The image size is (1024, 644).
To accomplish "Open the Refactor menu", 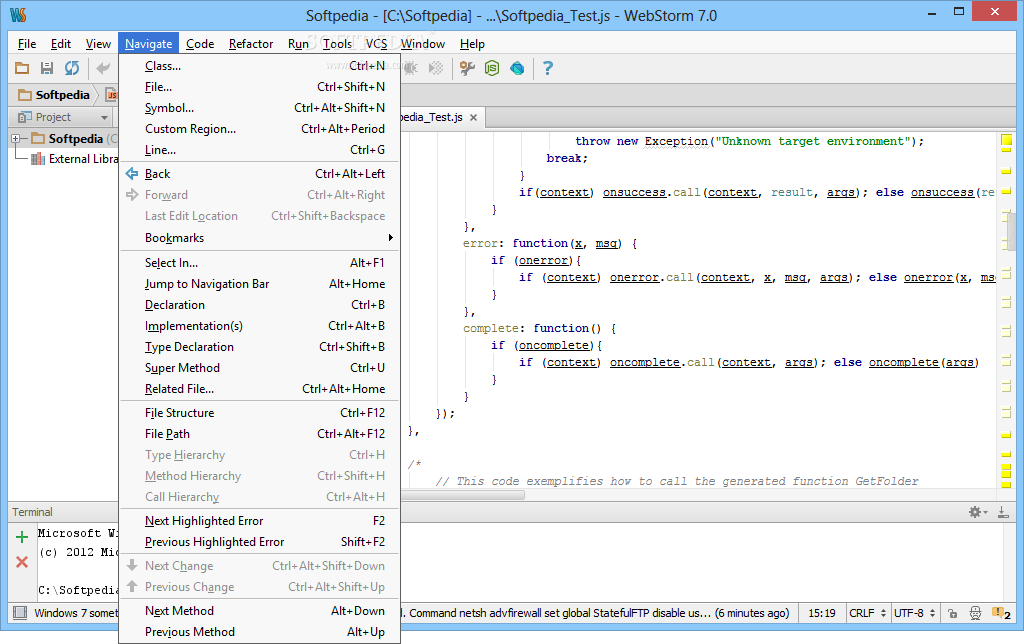I will click(x=251, y=44).
